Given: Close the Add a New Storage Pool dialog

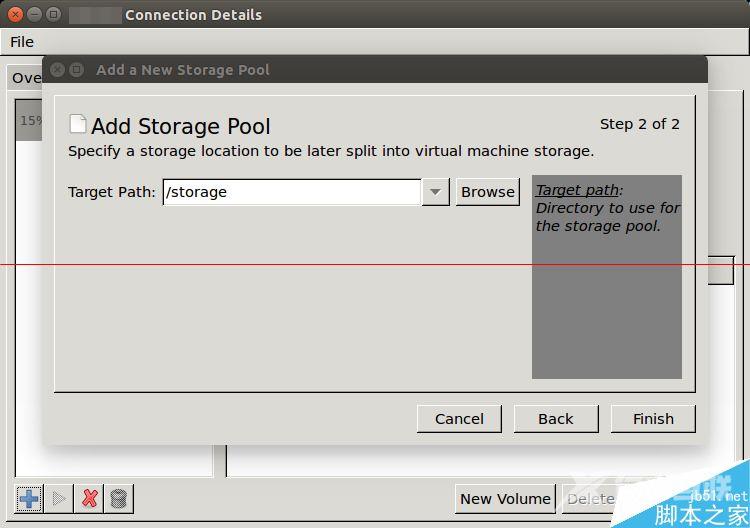Looking at the screenshot, I should [58, 70].
